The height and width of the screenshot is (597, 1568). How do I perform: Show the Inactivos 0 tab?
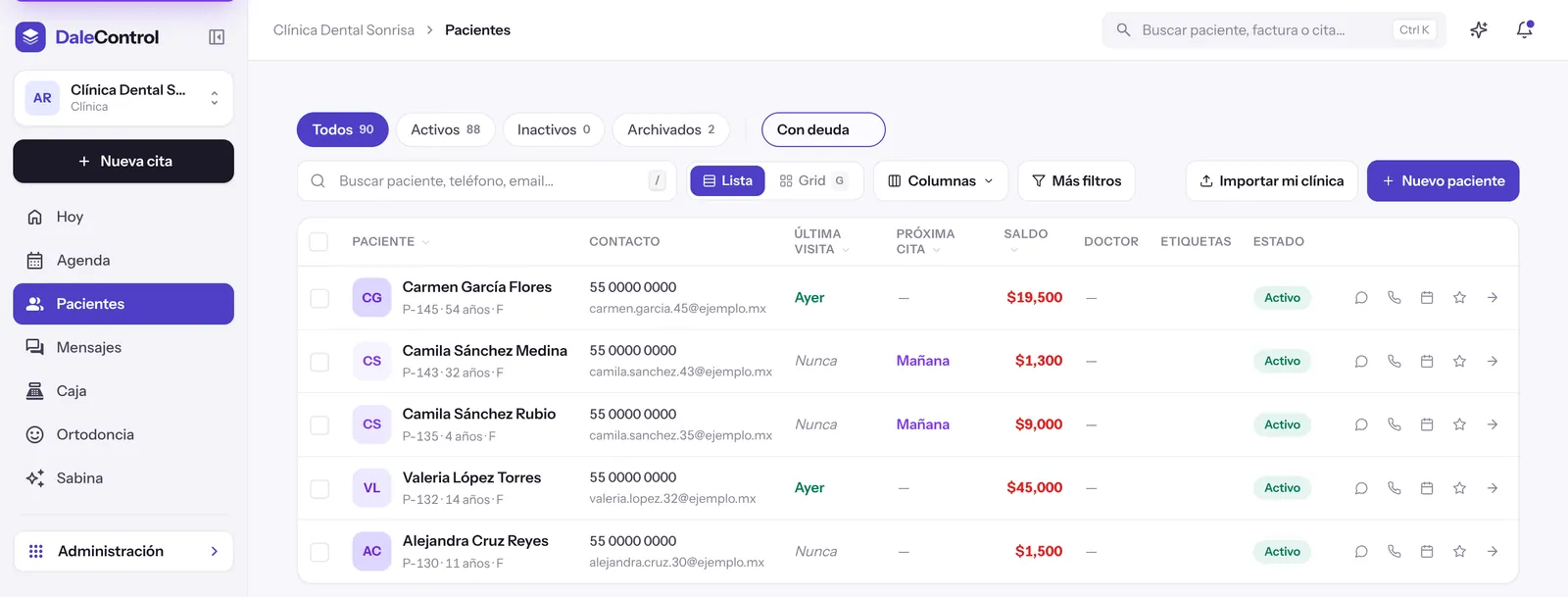click(553, 129)
